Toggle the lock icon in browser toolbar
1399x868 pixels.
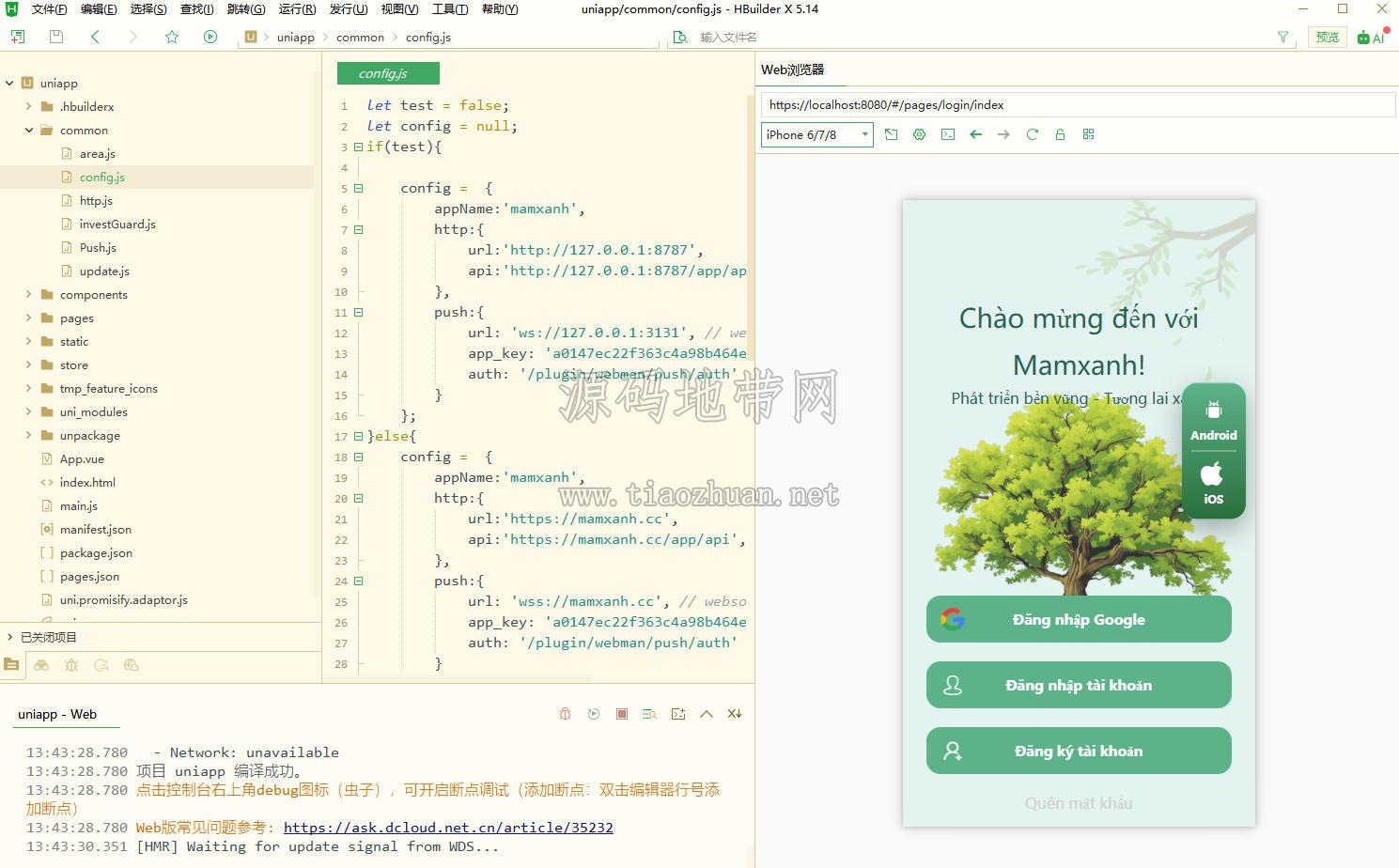[1060, 134]
